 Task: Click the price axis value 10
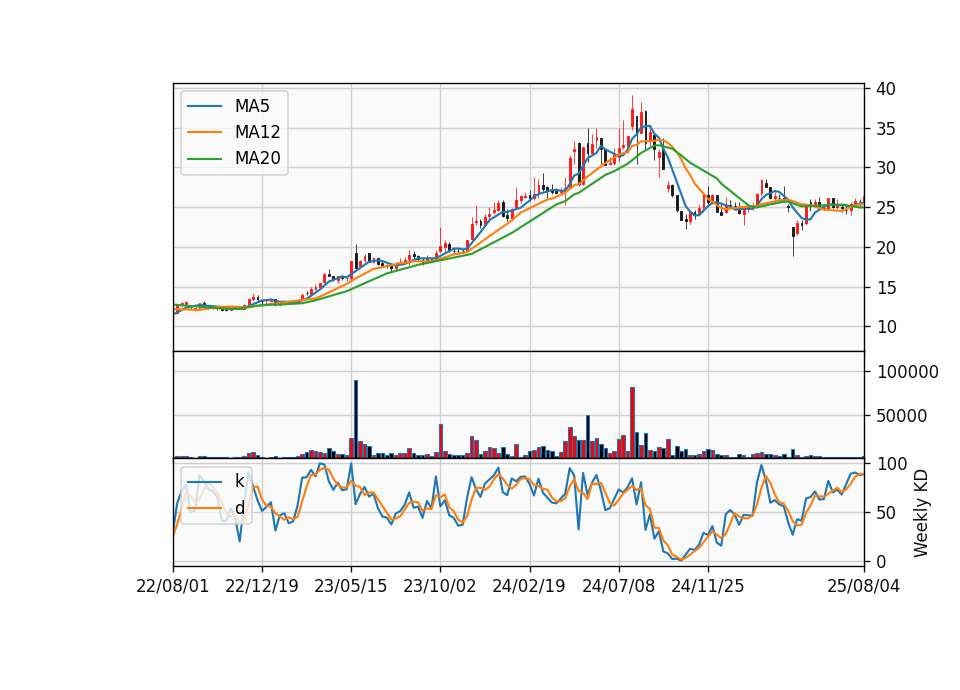point(886,327)
